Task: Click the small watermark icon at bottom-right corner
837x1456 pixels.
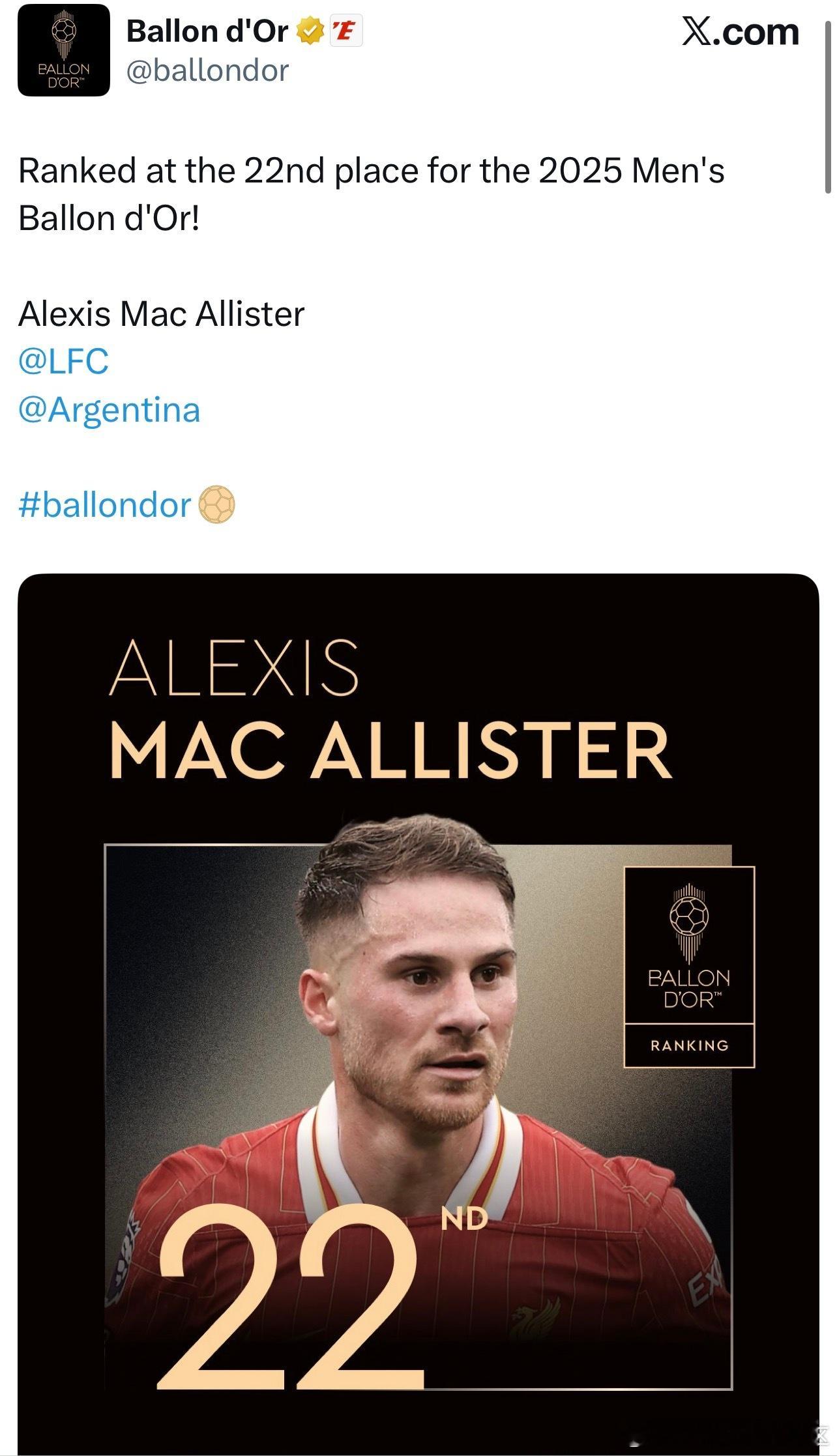Action: 823,1434
